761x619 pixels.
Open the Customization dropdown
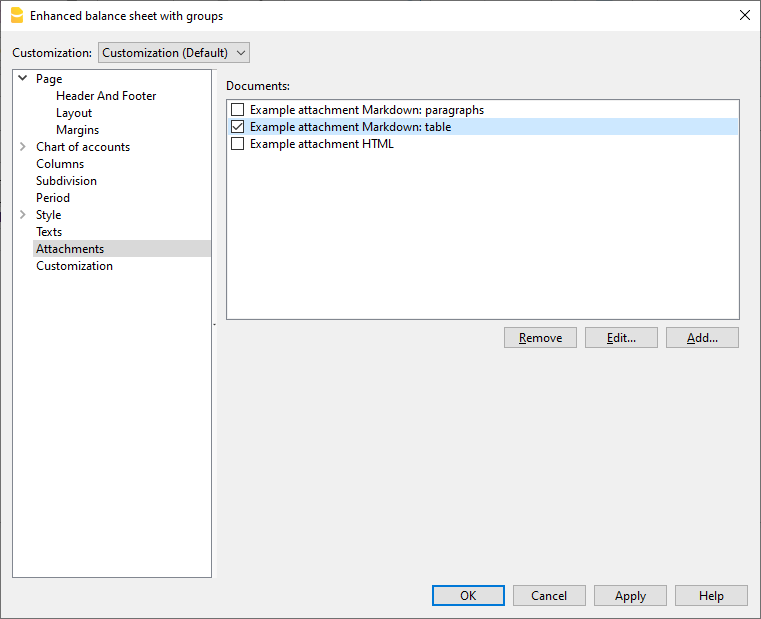174,52
